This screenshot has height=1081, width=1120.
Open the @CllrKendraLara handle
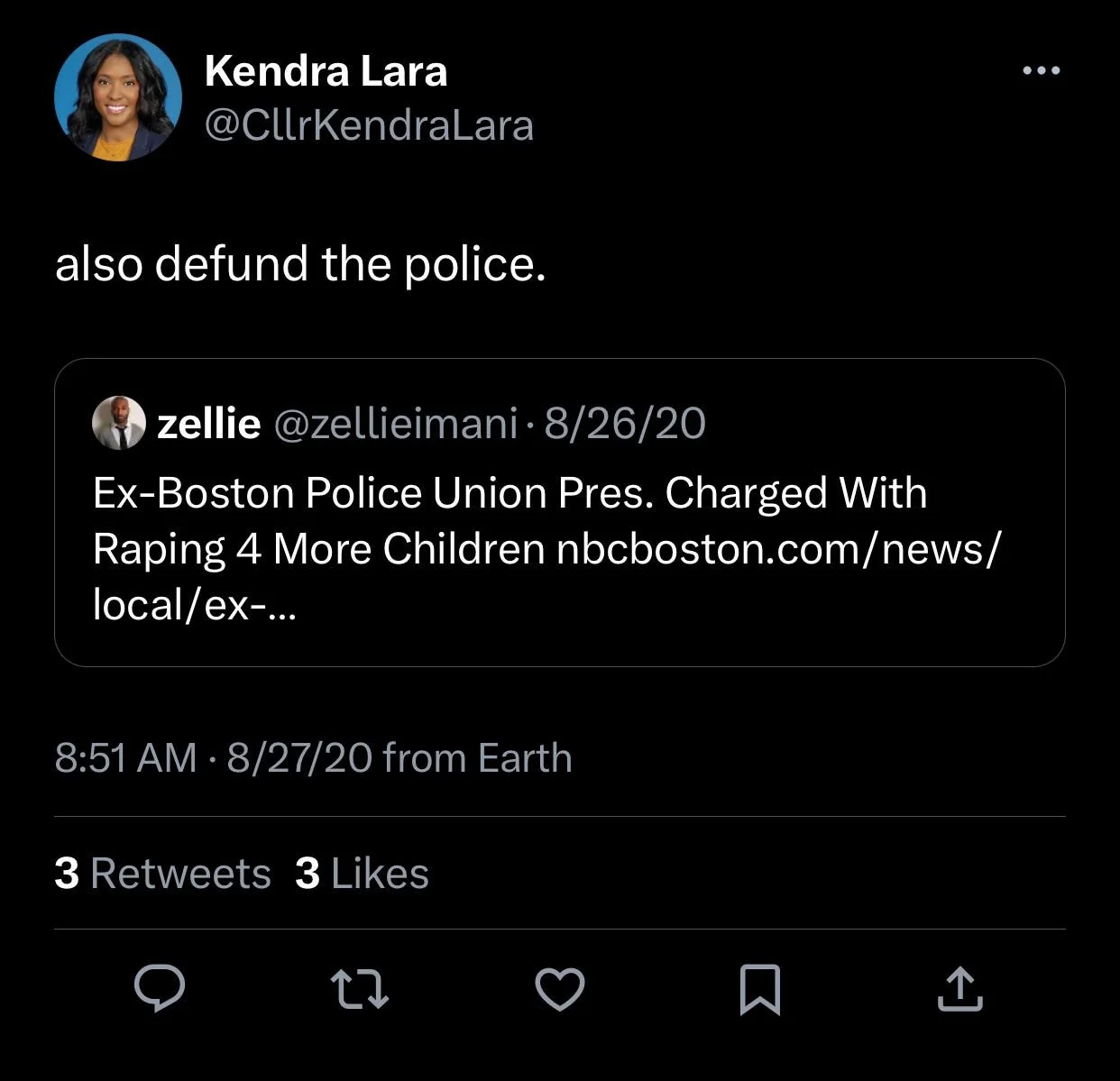click(x=369, y=125)
